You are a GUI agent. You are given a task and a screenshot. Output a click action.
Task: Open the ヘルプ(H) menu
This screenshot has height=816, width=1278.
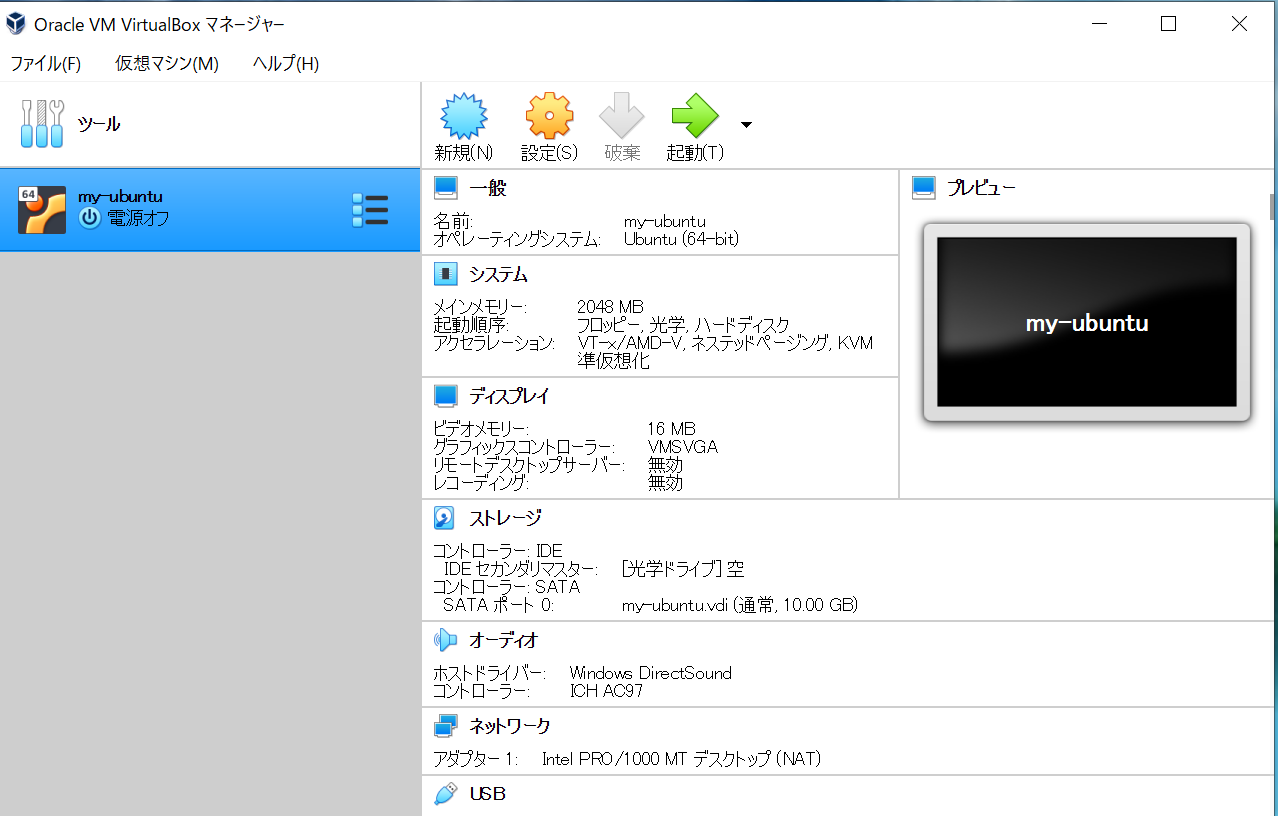point(286,64)
